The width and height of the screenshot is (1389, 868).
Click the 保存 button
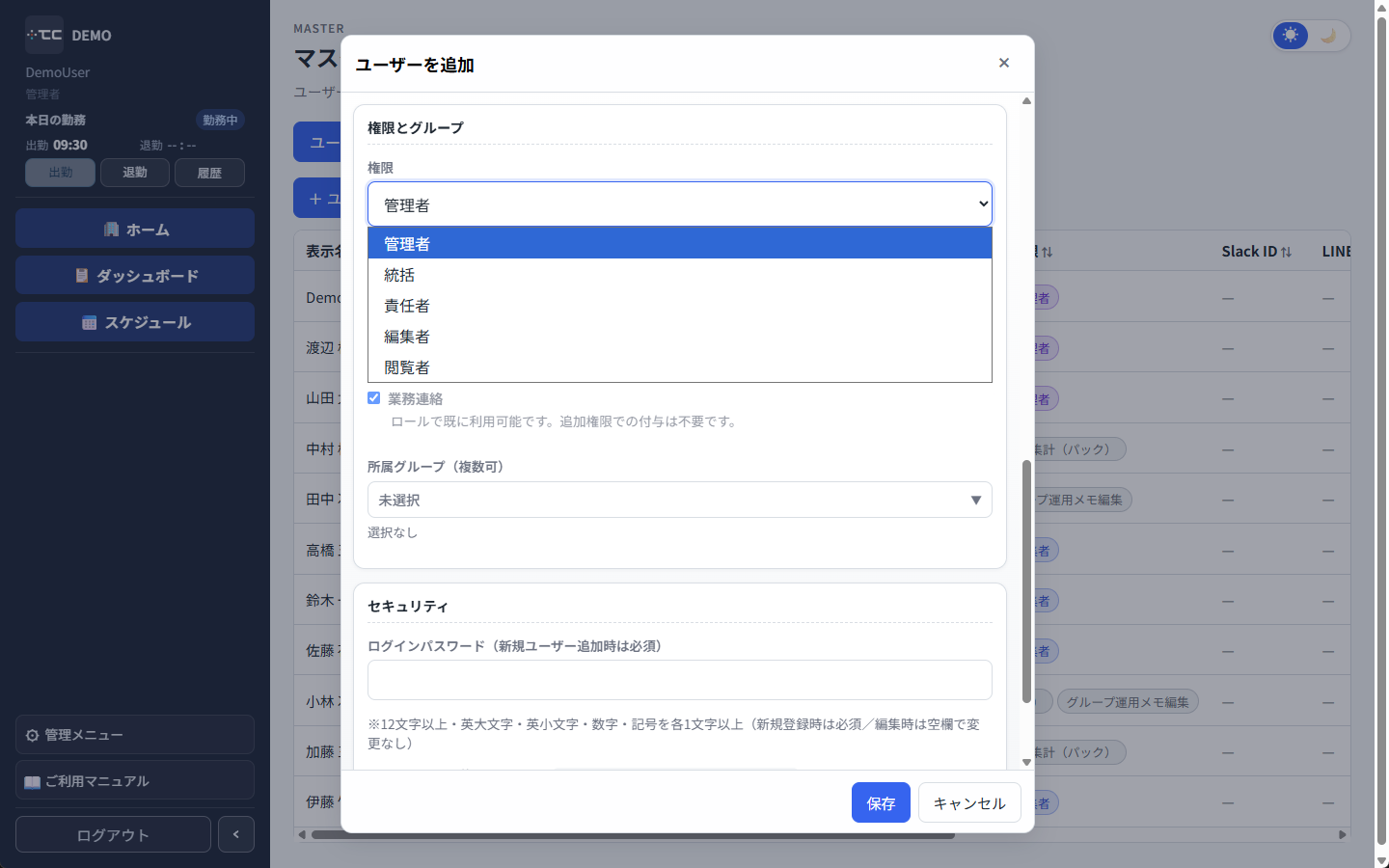pos(881,802)
